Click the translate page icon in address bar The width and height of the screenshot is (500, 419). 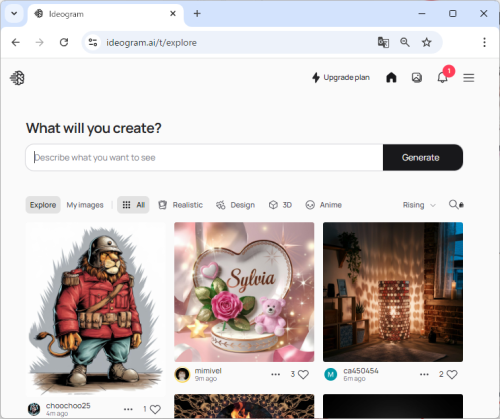(383, 42)
